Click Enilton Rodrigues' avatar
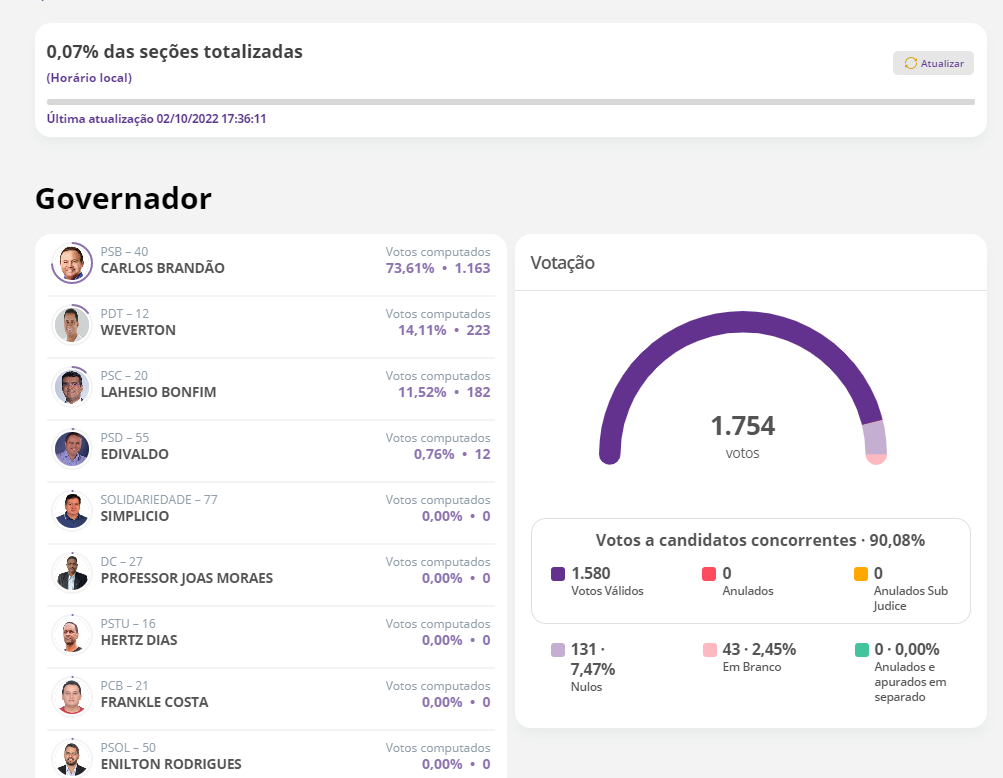The image size is (1003, 778). pyautogui.click(x=72, y=757)
